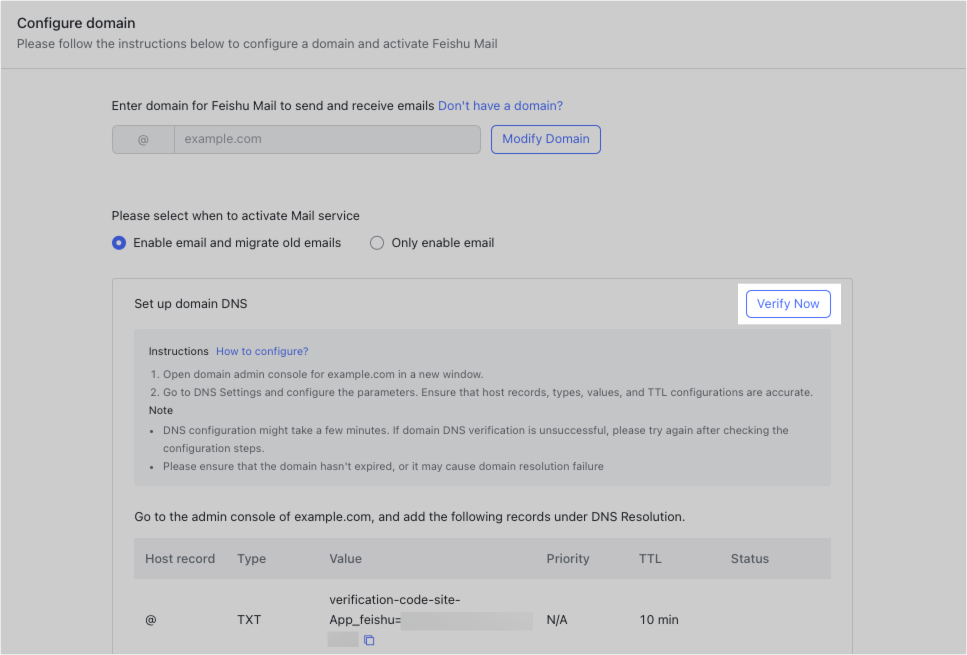This screenshot has height=655, width=967.
Task: Click the "Host record" column header
Action: pyautogui.click(x=180, y=558)
